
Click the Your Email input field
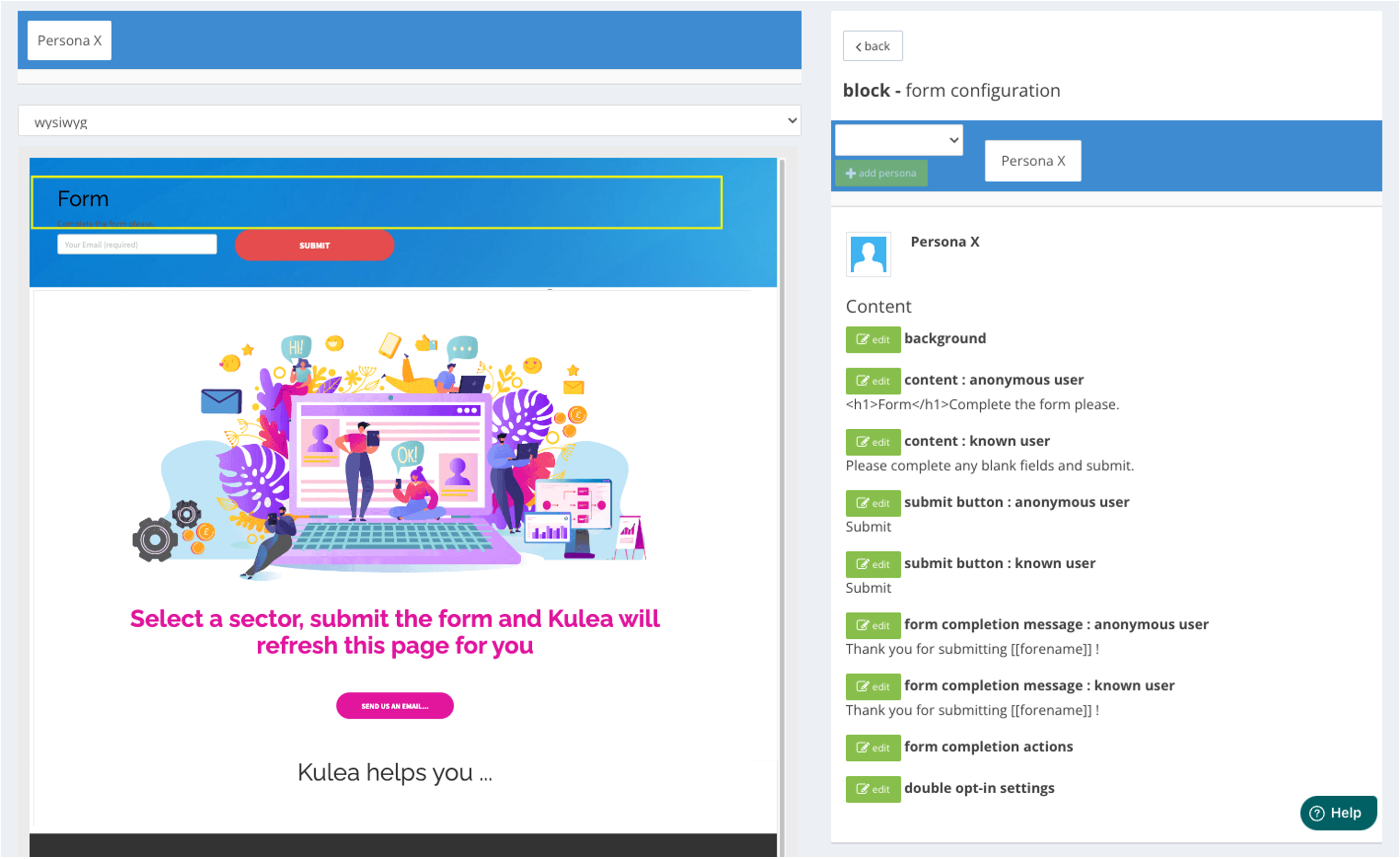pos(137,244)
